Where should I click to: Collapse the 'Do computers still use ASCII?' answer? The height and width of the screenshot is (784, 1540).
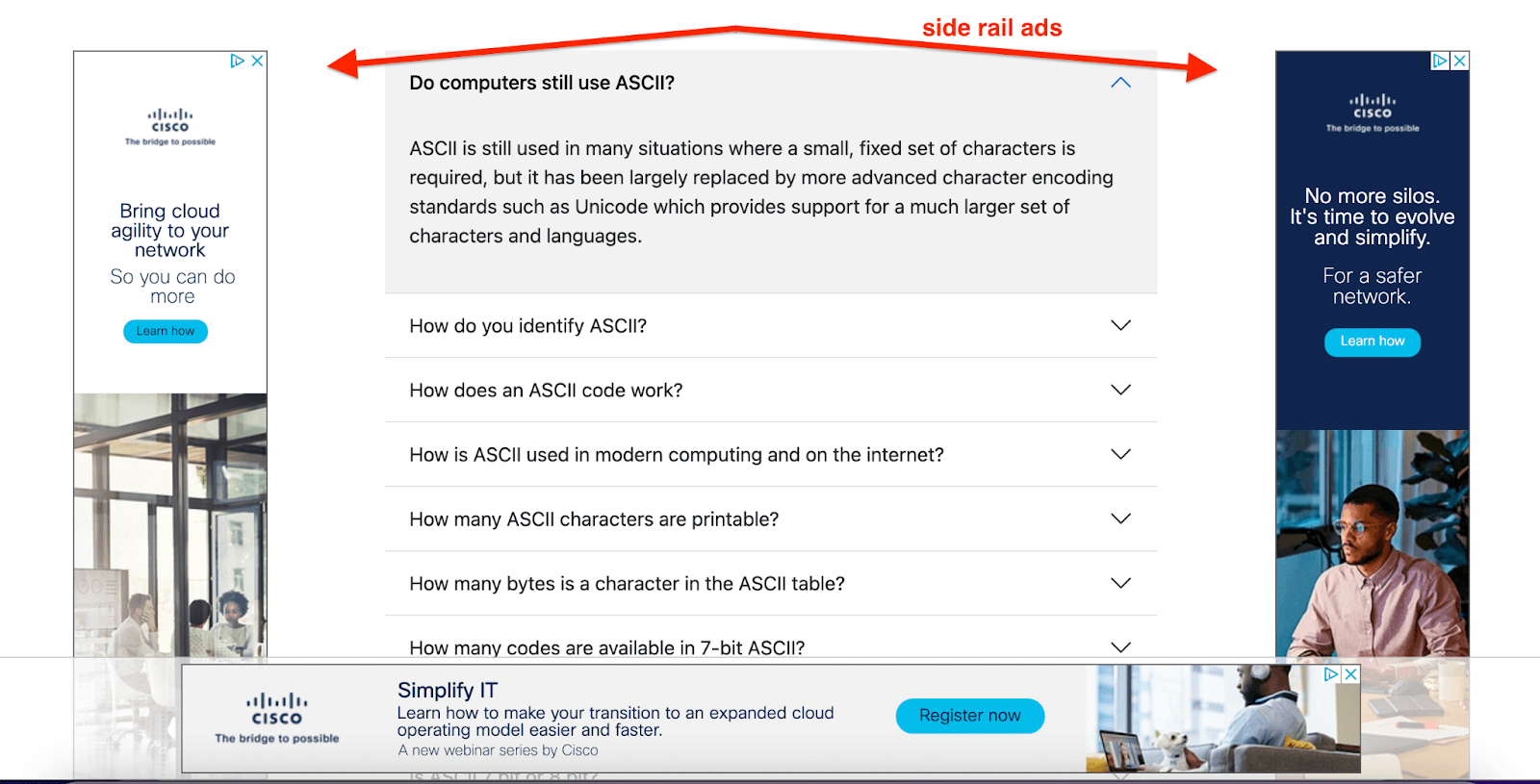1119,83
